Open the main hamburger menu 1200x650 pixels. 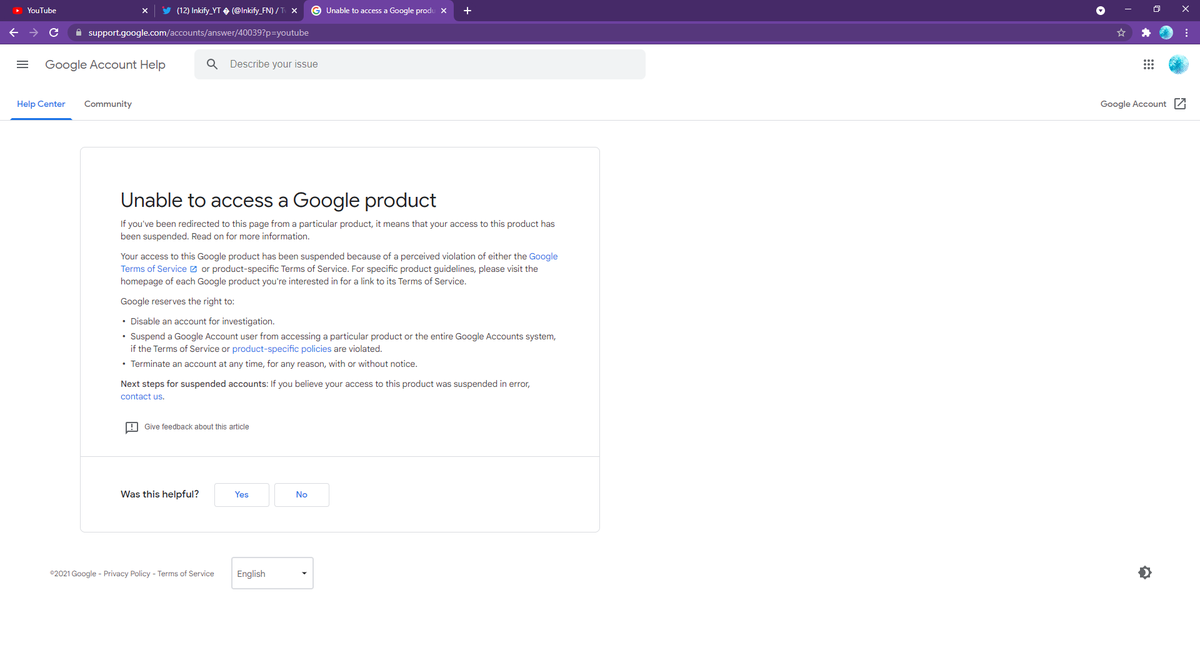click(x=22, y=65)
